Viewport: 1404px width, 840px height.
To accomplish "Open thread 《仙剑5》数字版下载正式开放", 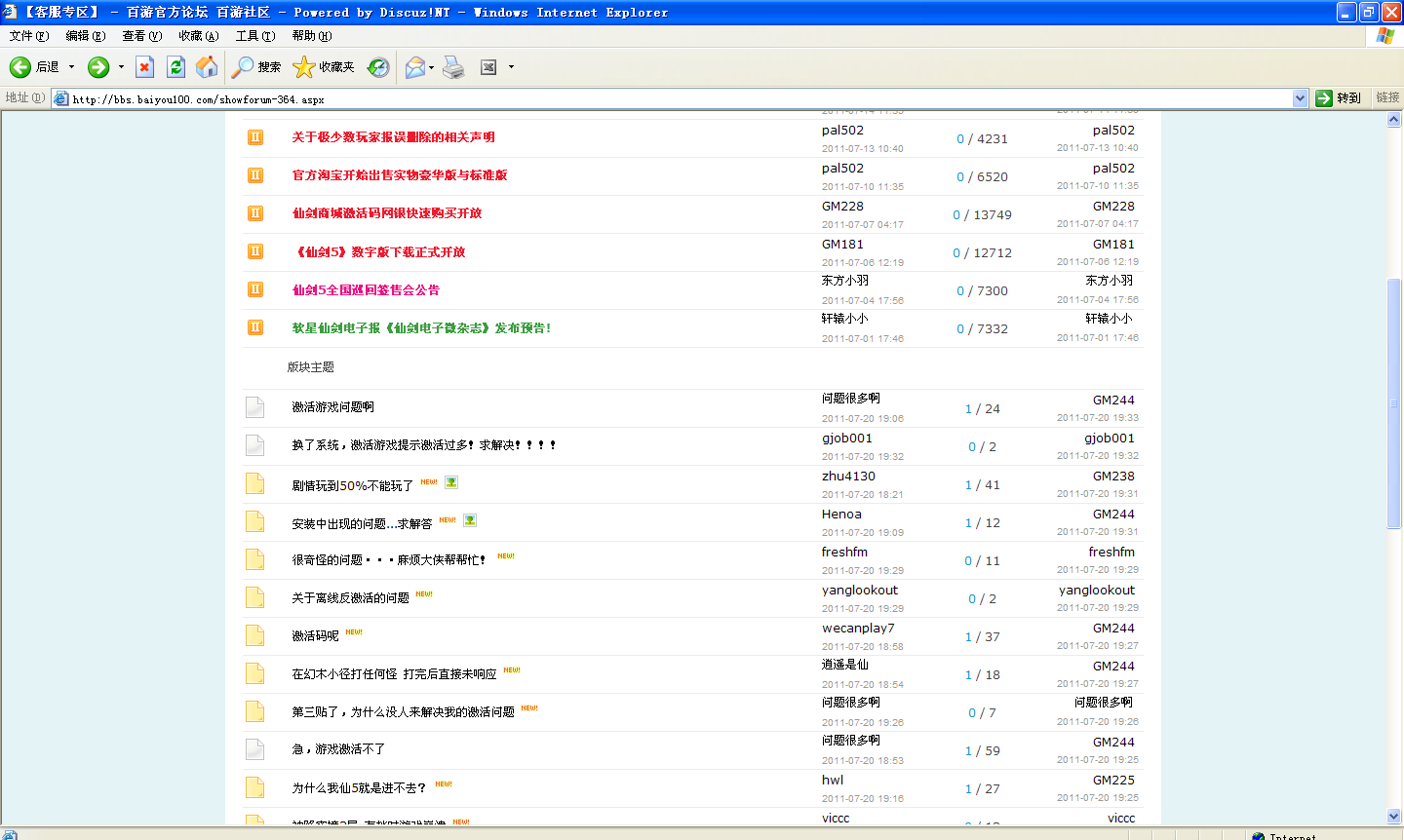I will tap(378, 251).
